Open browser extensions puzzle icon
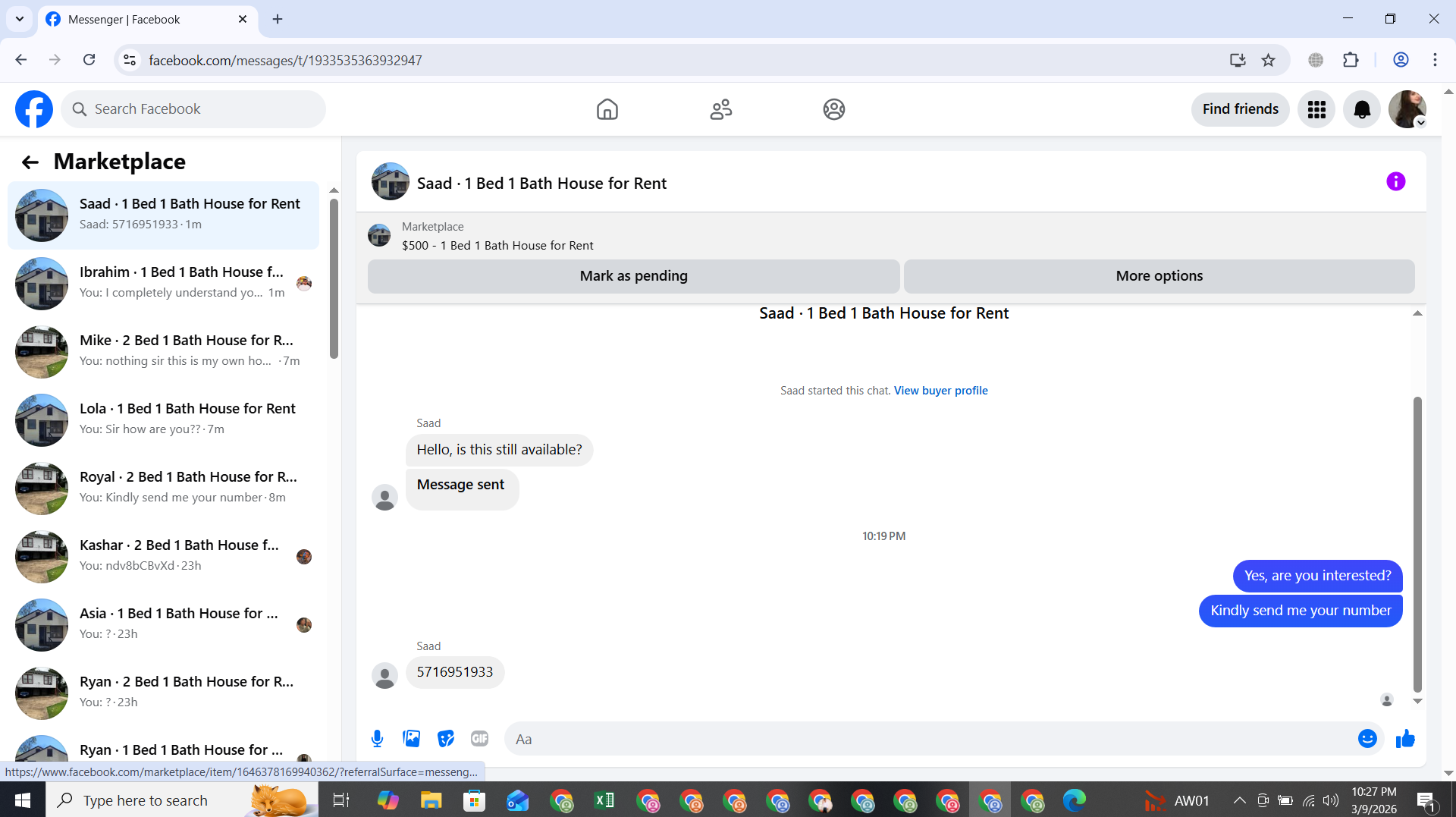This screenshot has width=1456, height=817. point(1351,60)
